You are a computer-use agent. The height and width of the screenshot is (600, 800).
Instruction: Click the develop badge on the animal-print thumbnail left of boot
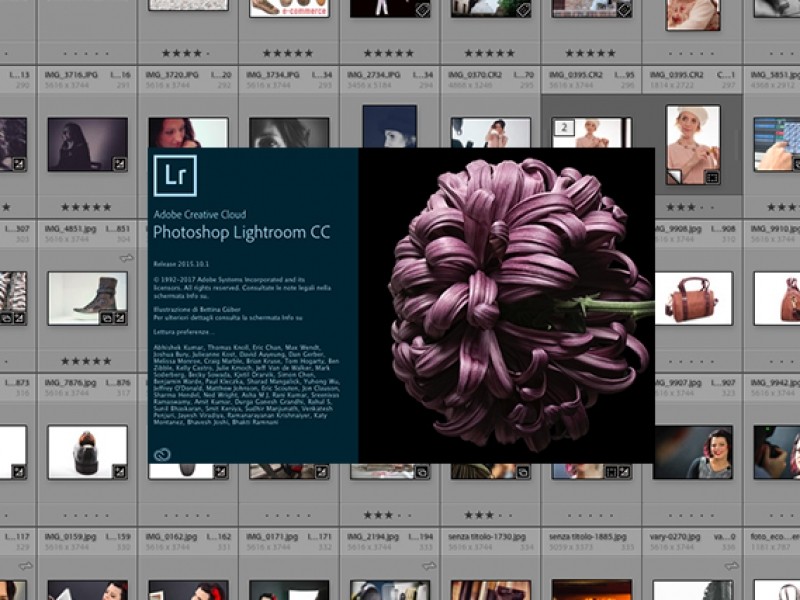[19, 318]
